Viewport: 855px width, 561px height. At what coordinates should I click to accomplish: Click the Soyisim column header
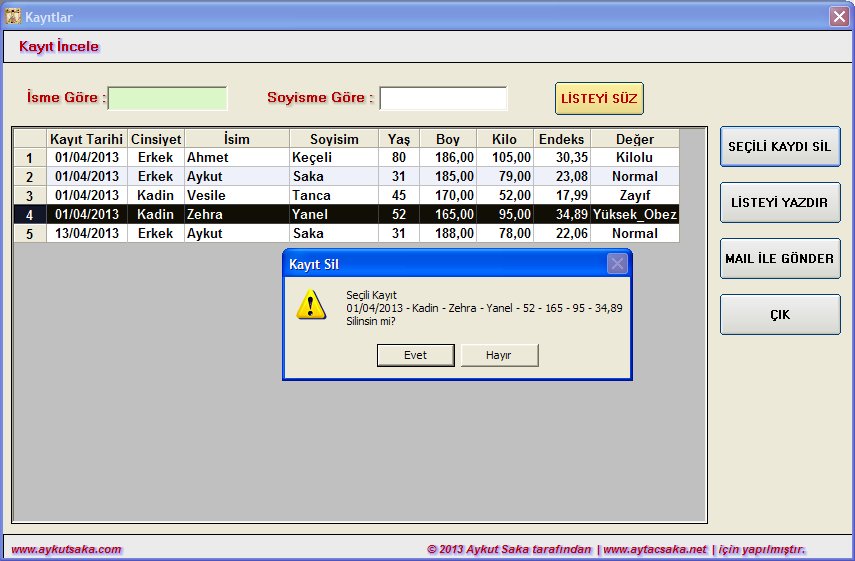(x=334, y=138)
